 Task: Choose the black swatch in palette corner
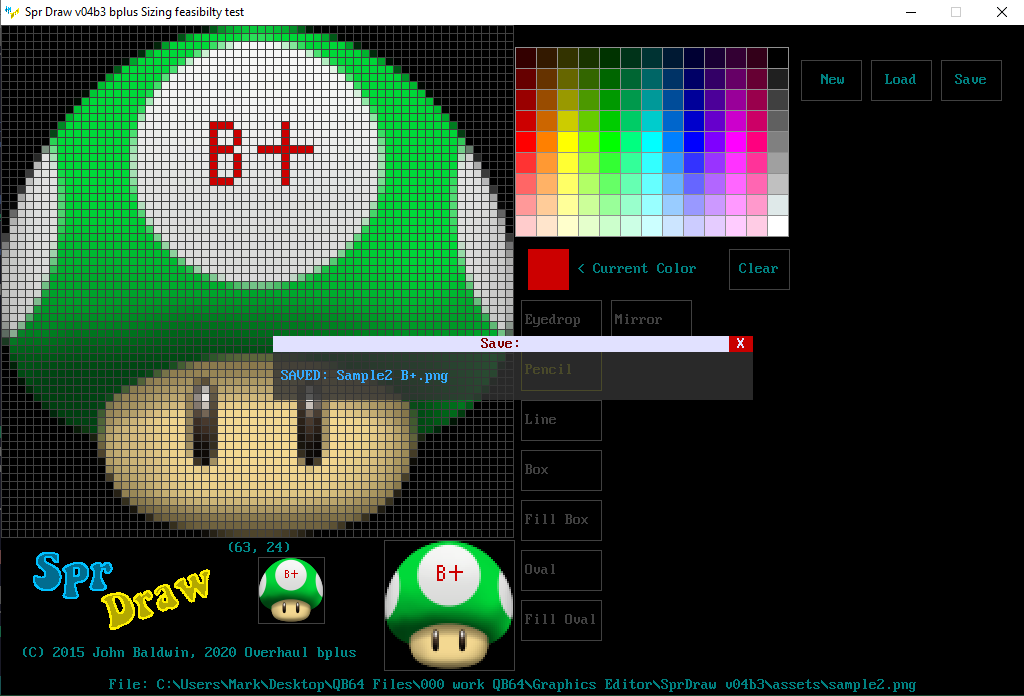pos(778,58)
